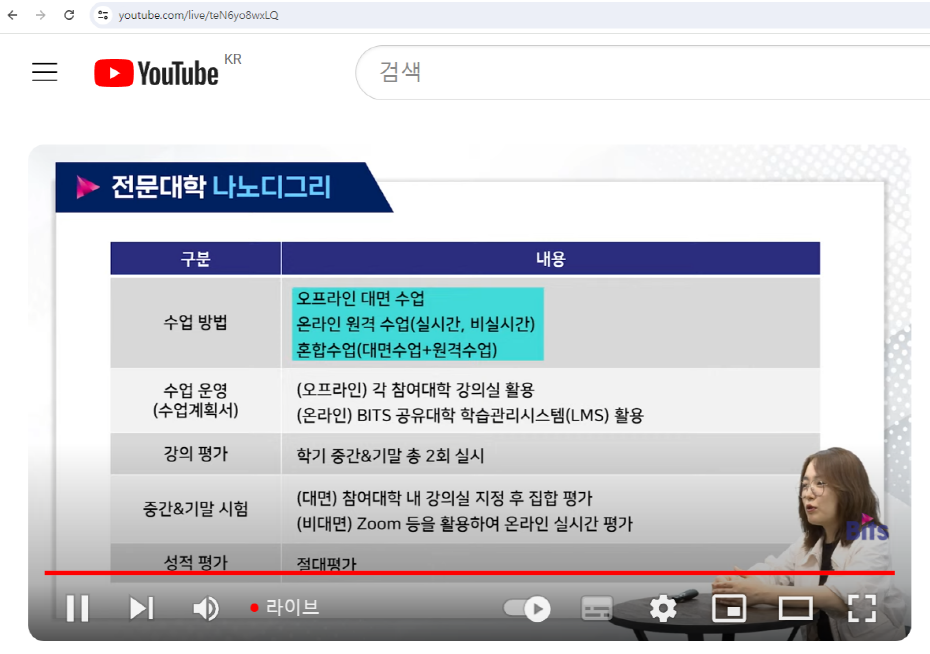Open video settings gear

(663, 608)
